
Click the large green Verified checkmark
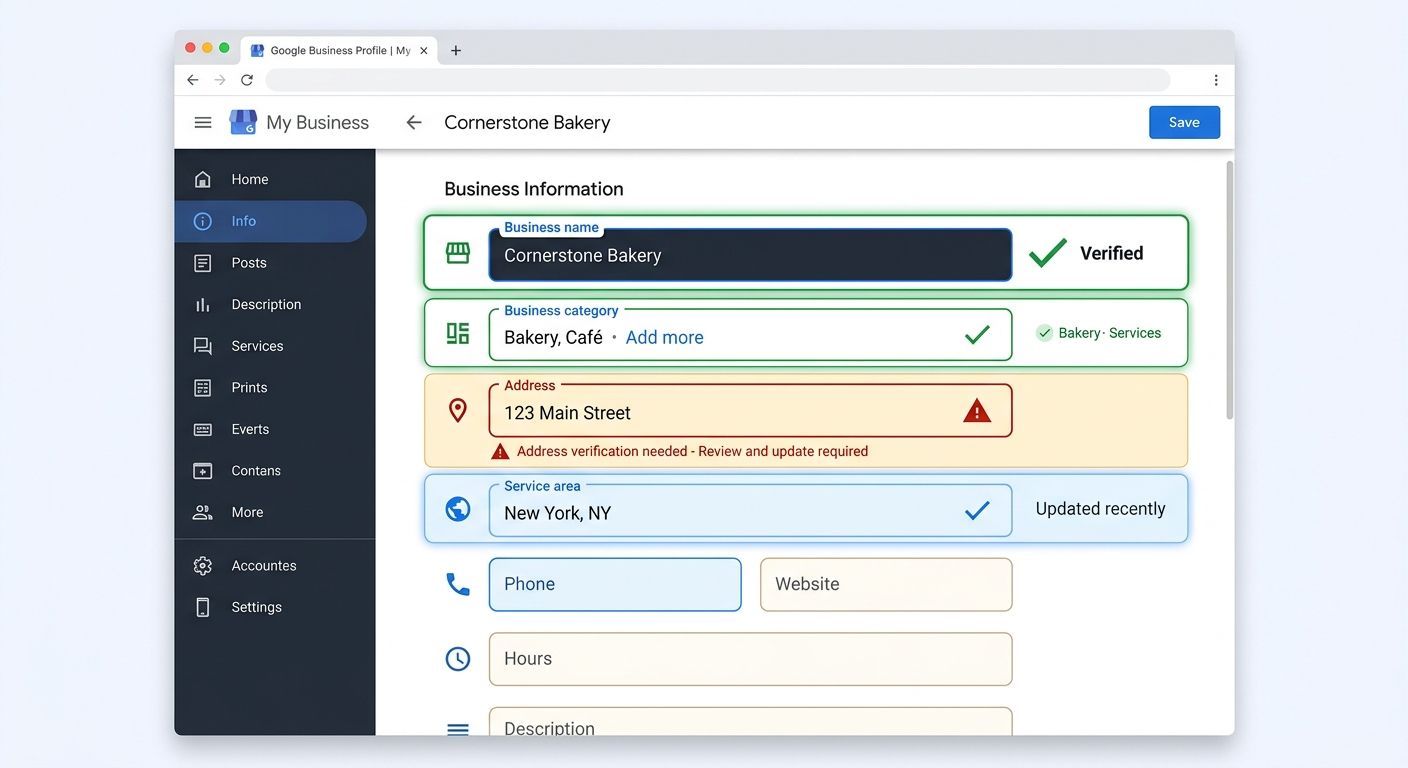[1047, 253]
